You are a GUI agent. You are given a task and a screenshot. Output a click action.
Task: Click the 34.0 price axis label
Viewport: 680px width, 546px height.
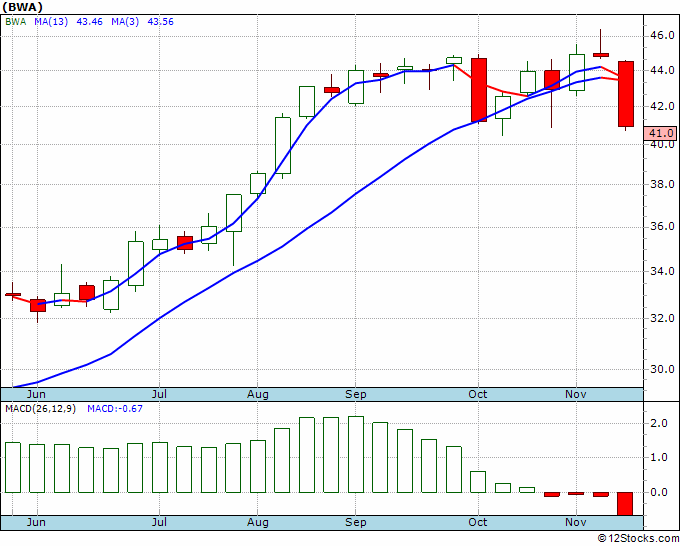coord(663,271)
